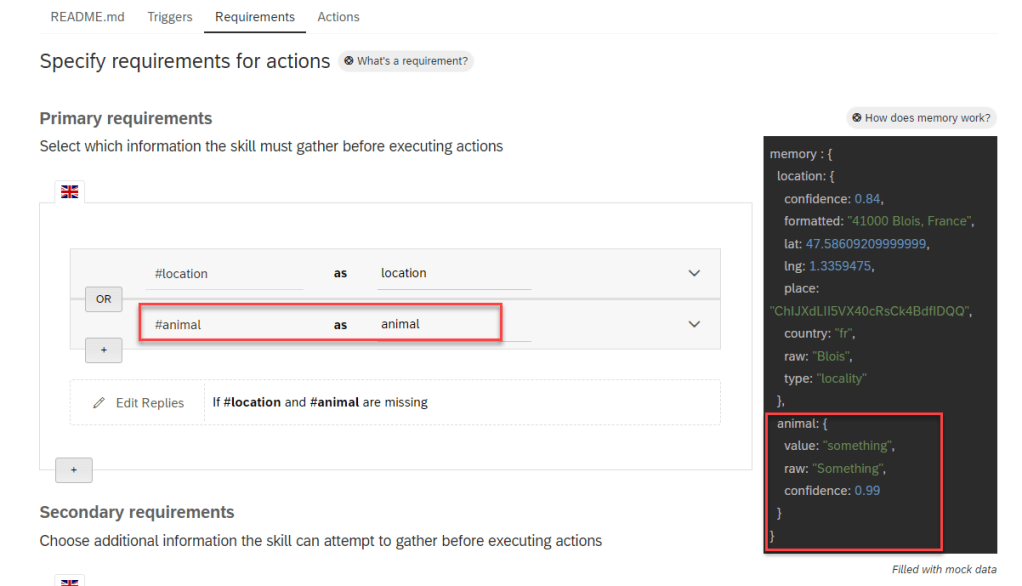Click the animal alias name field
The image size is (1022, 586).
454,324
